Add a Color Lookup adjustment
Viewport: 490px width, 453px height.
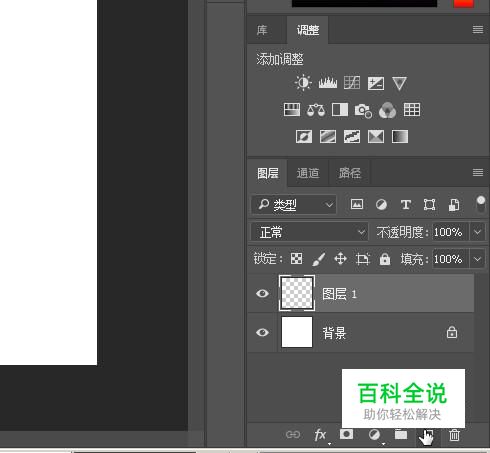[x=412, y=110]
